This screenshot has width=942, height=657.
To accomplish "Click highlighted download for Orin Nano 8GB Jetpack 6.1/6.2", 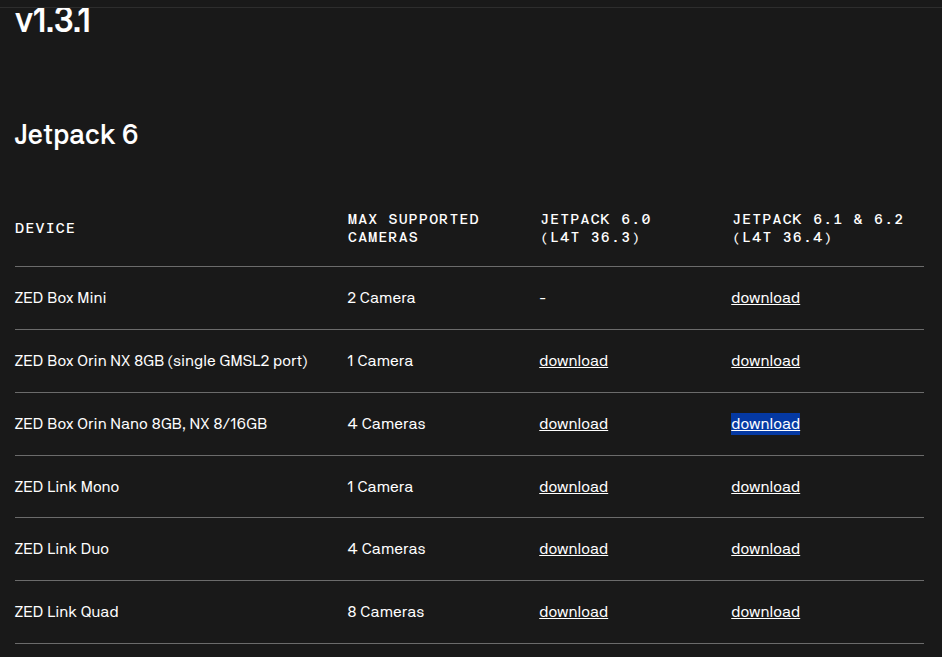I will (x=765, y=424).
